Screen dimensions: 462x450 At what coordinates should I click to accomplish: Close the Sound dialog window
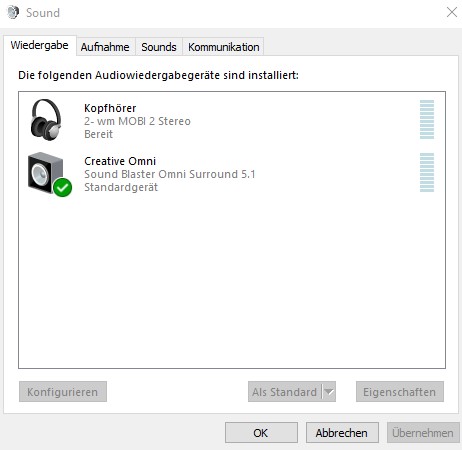pos(452,12)
